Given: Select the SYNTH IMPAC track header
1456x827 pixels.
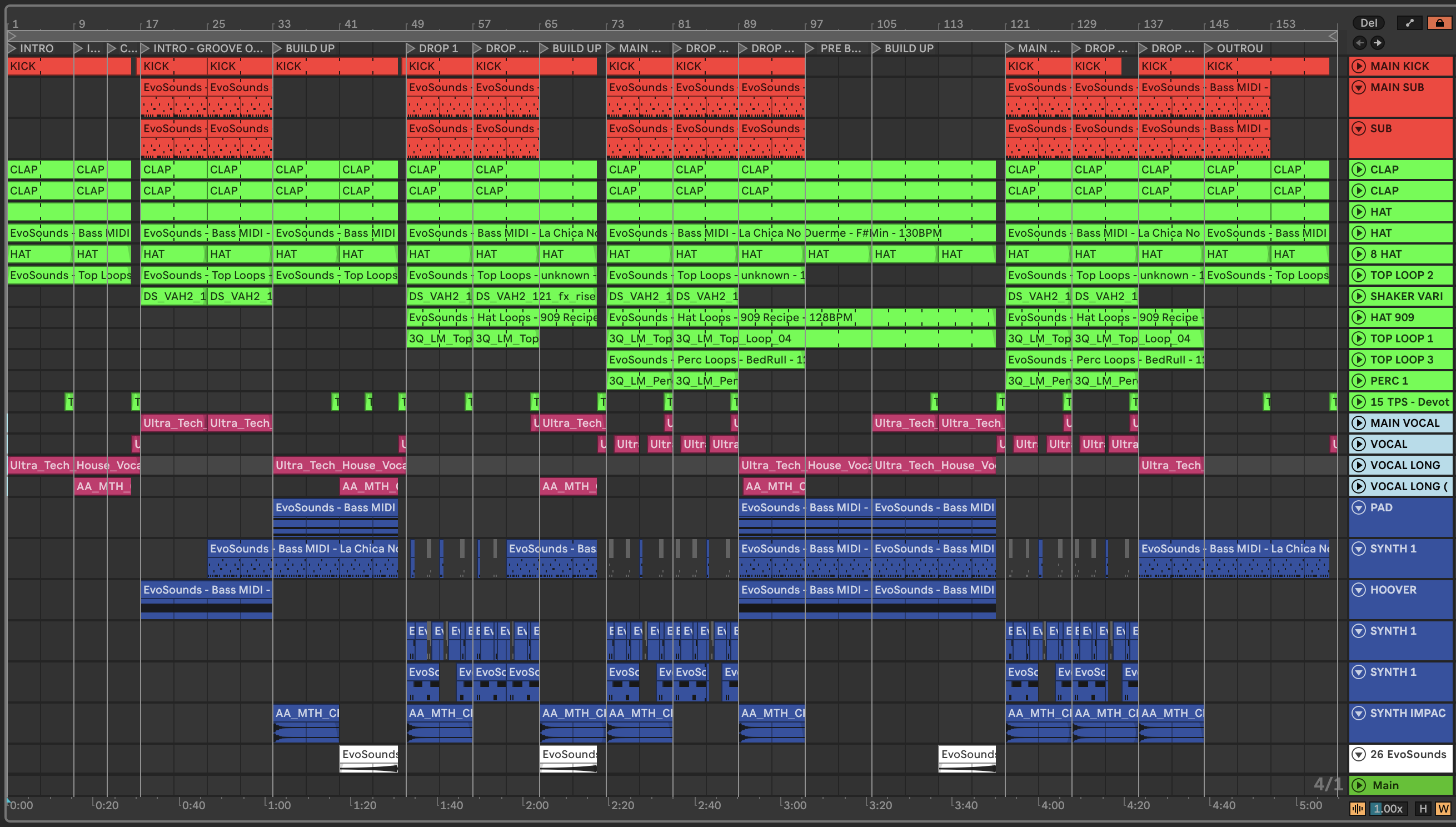Looking at the screenshot, I should 1407,713.
